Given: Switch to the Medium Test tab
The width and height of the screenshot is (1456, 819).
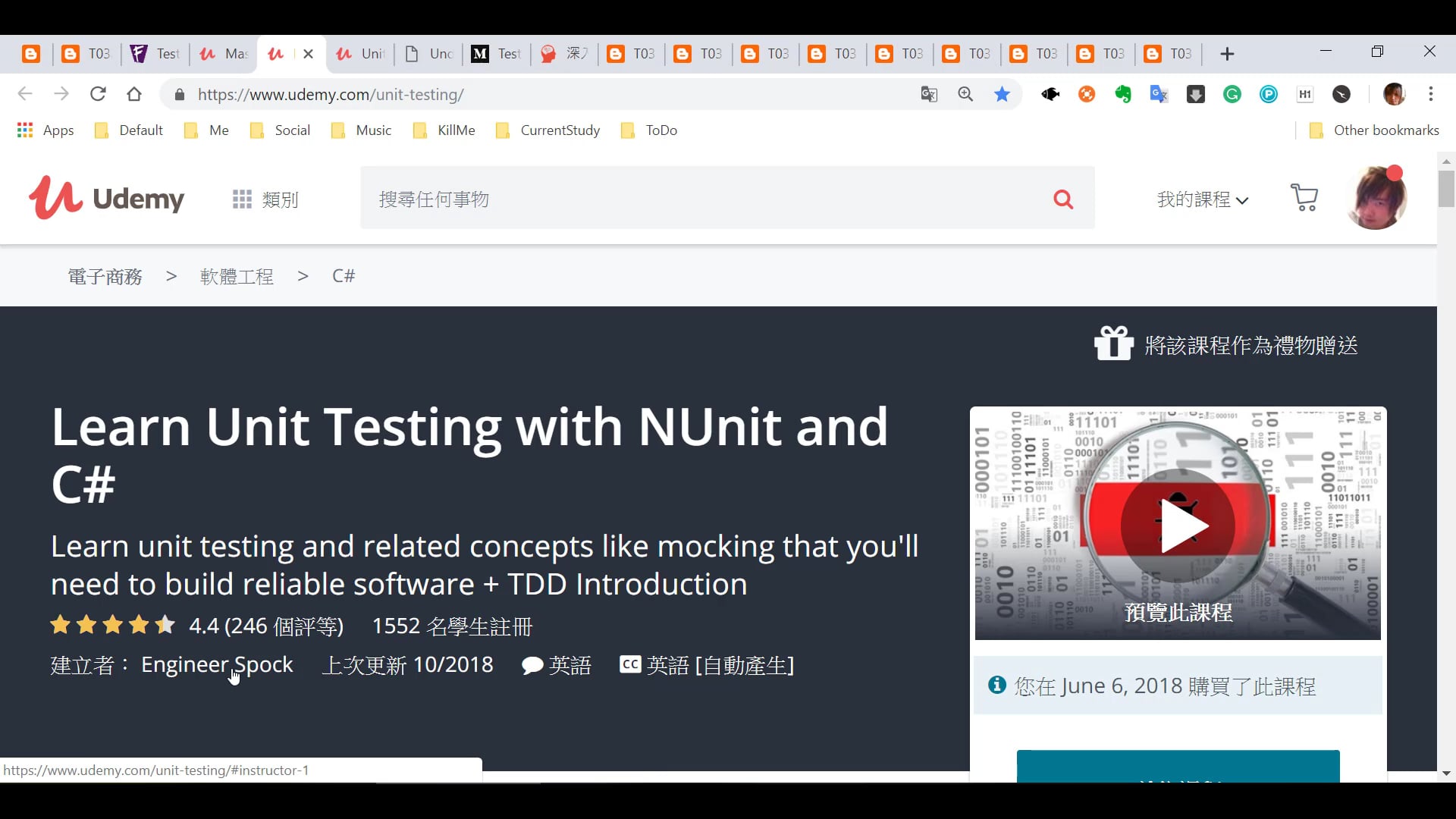Looking at the screenshot, I should (496, 54).
